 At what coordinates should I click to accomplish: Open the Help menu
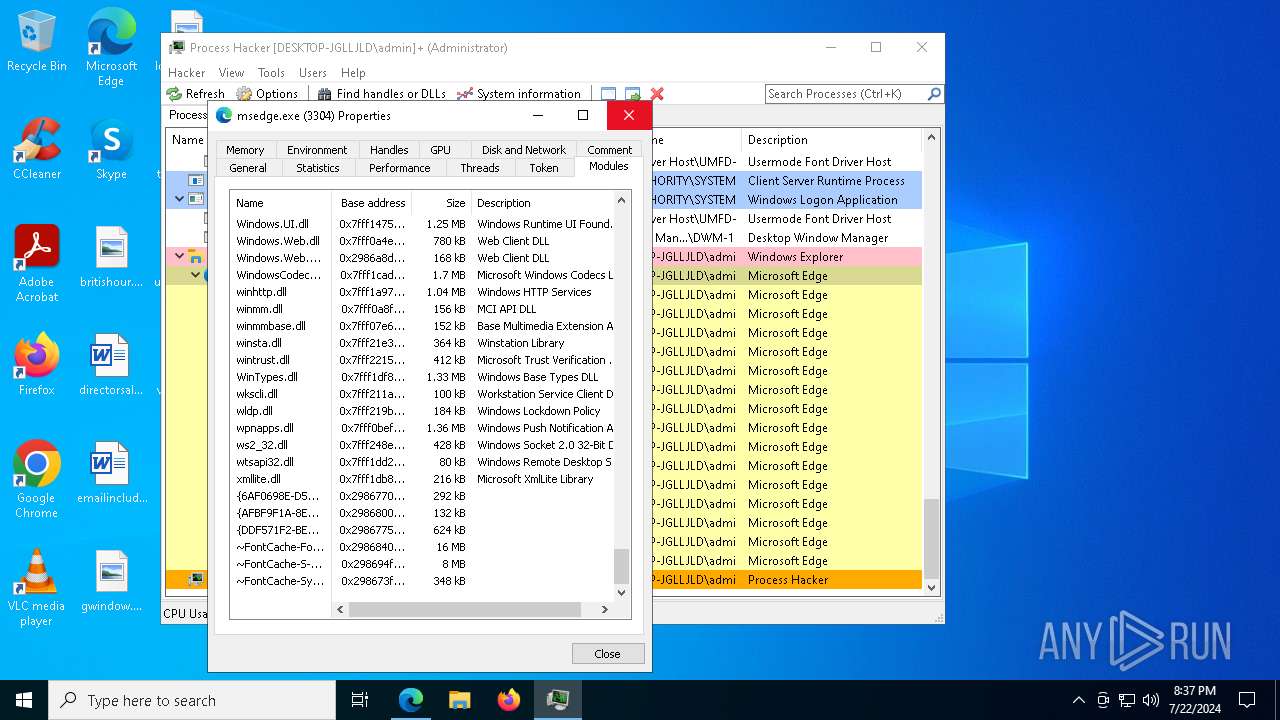[353, 72]
